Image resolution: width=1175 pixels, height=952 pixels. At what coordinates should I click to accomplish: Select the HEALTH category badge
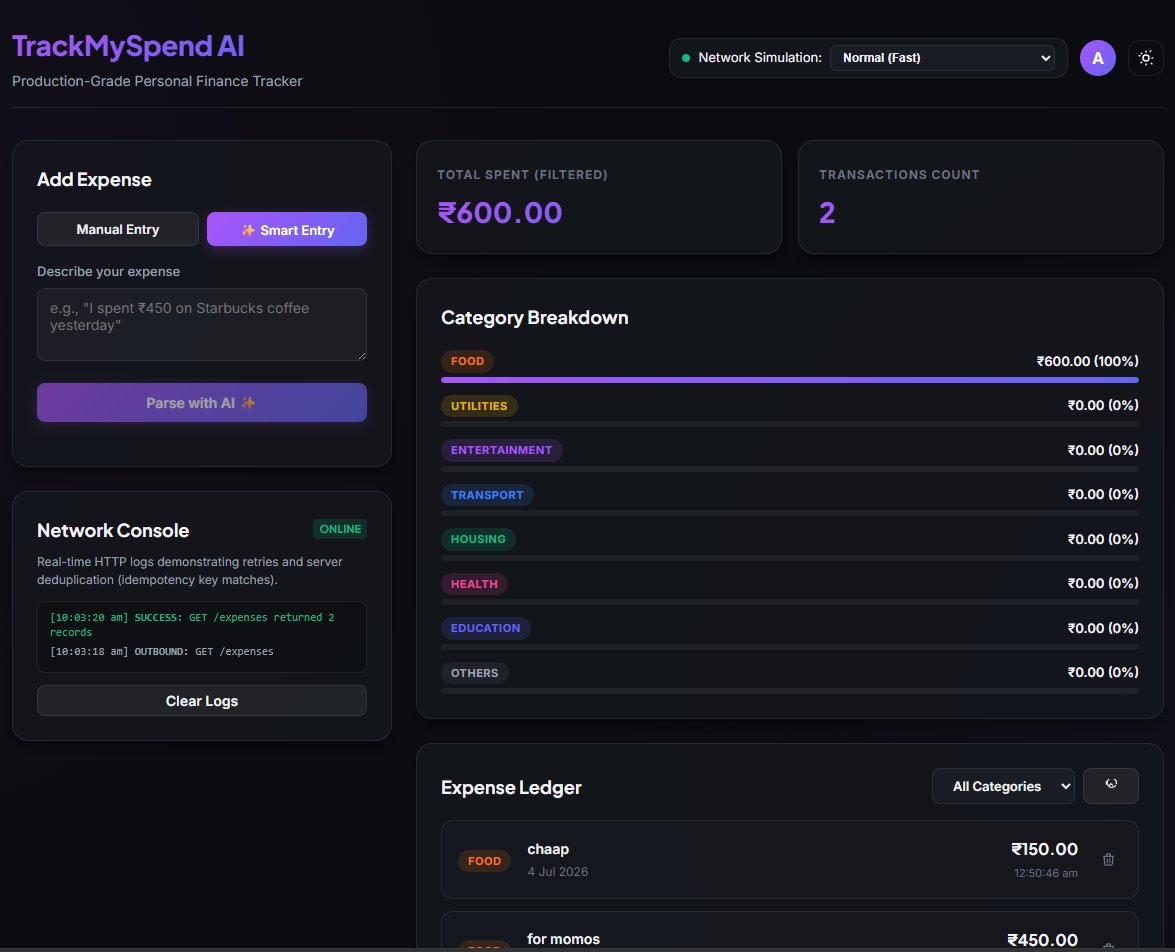[x=474, y=584]
